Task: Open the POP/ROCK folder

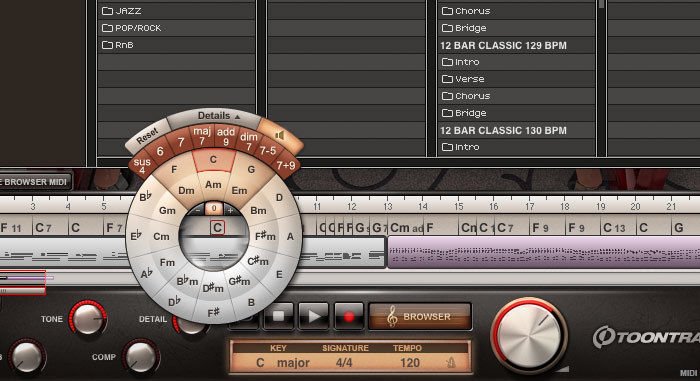Action: (x=176, y=28)
